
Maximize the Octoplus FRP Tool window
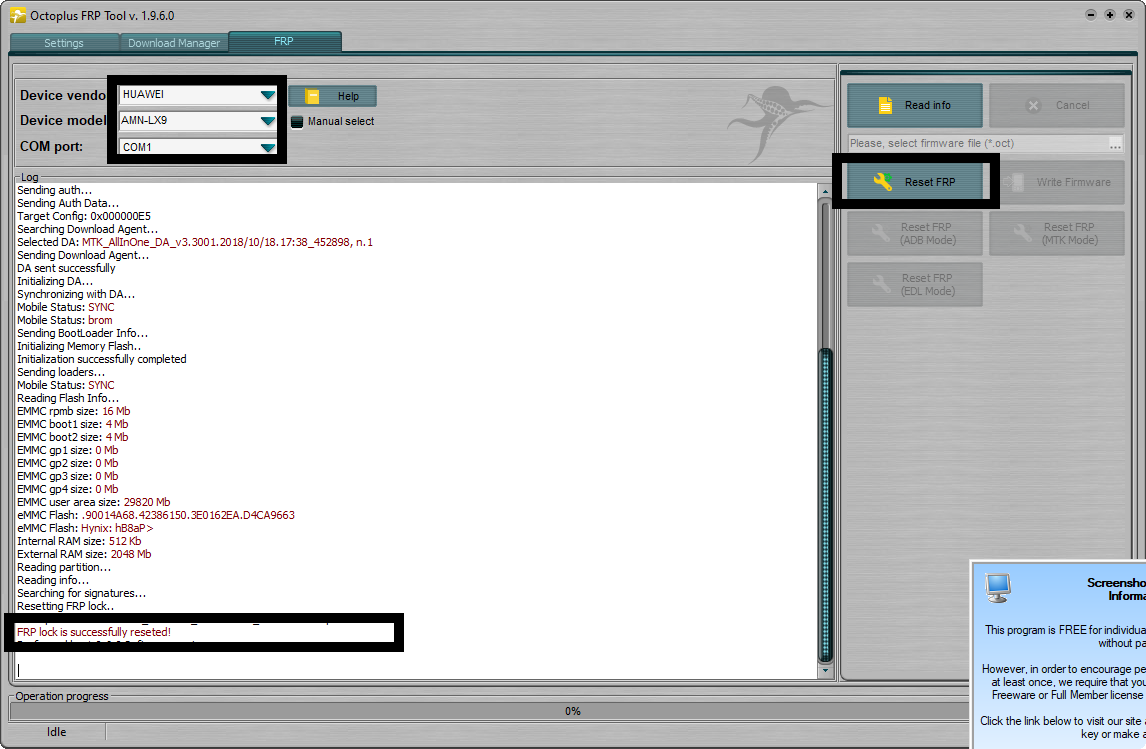point(1109,15)
